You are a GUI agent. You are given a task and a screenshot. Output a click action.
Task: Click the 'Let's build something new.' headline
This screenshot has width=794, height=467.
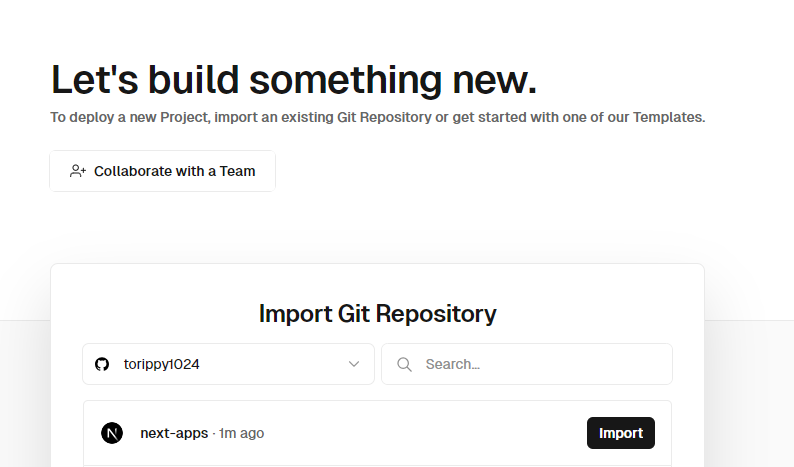click(x=294, y=80)
